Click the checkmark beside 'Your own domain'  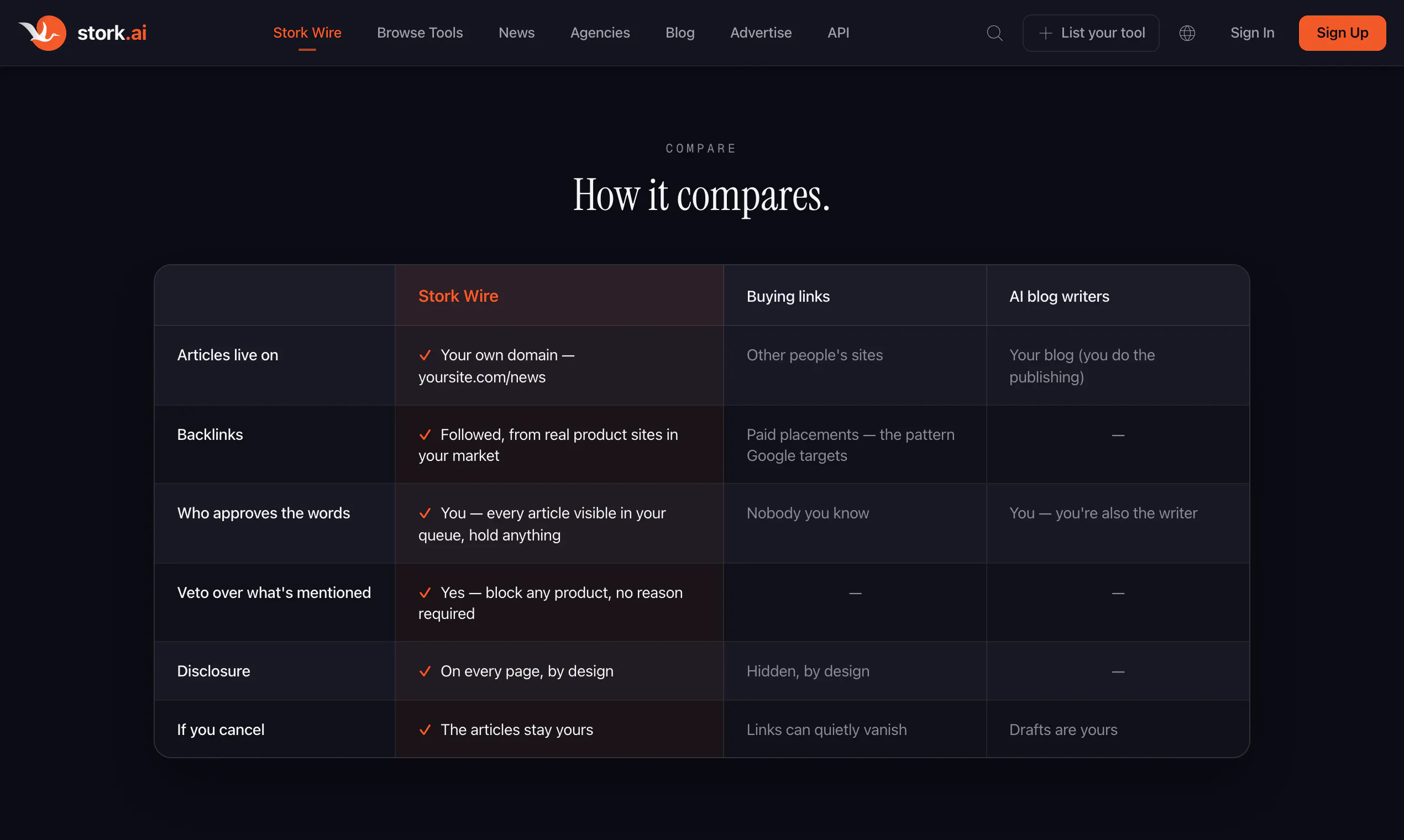(x=425, y=355)
